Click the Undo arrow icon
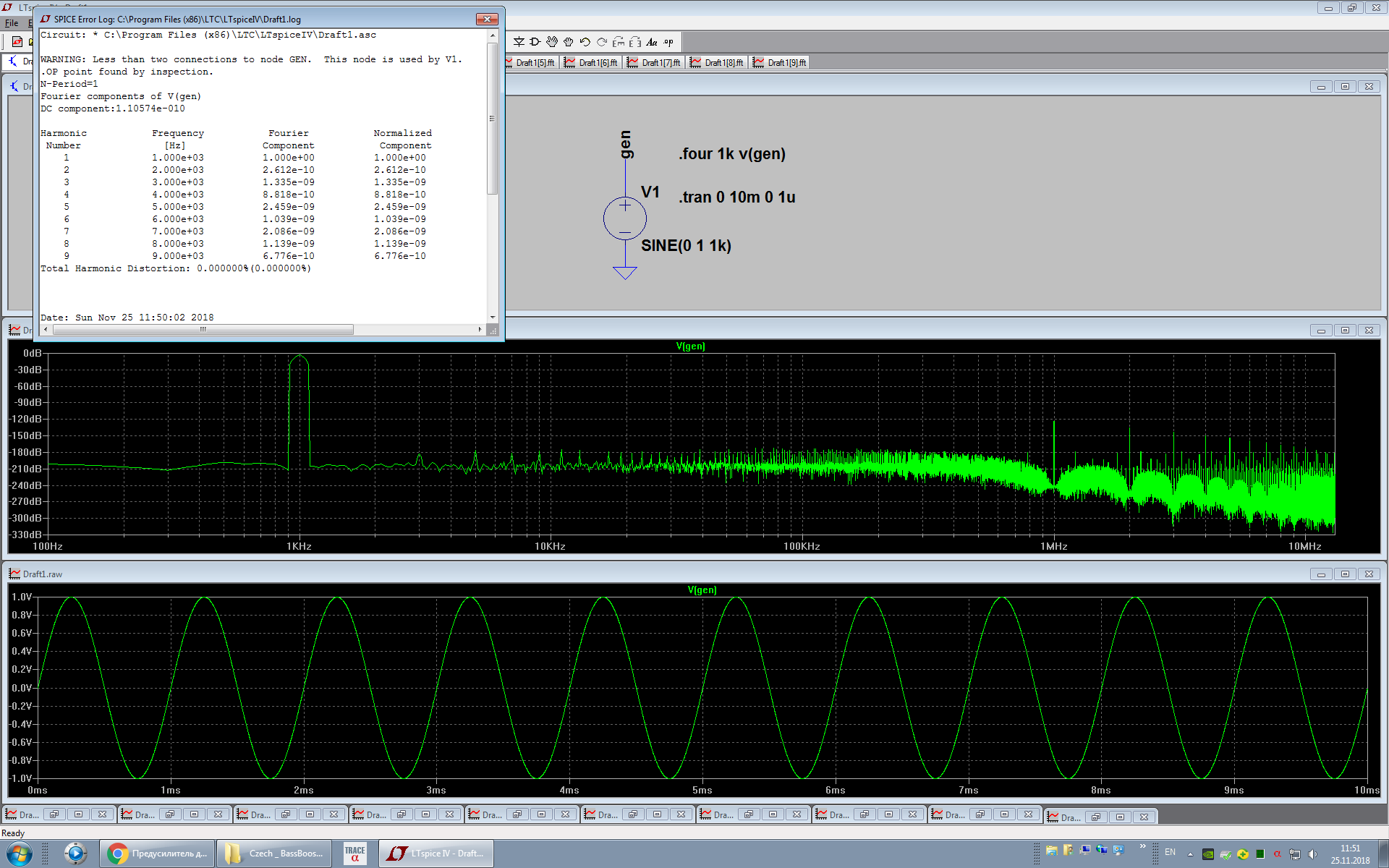1389x868 pixels. pyautogui.click(x=585, y=42)
